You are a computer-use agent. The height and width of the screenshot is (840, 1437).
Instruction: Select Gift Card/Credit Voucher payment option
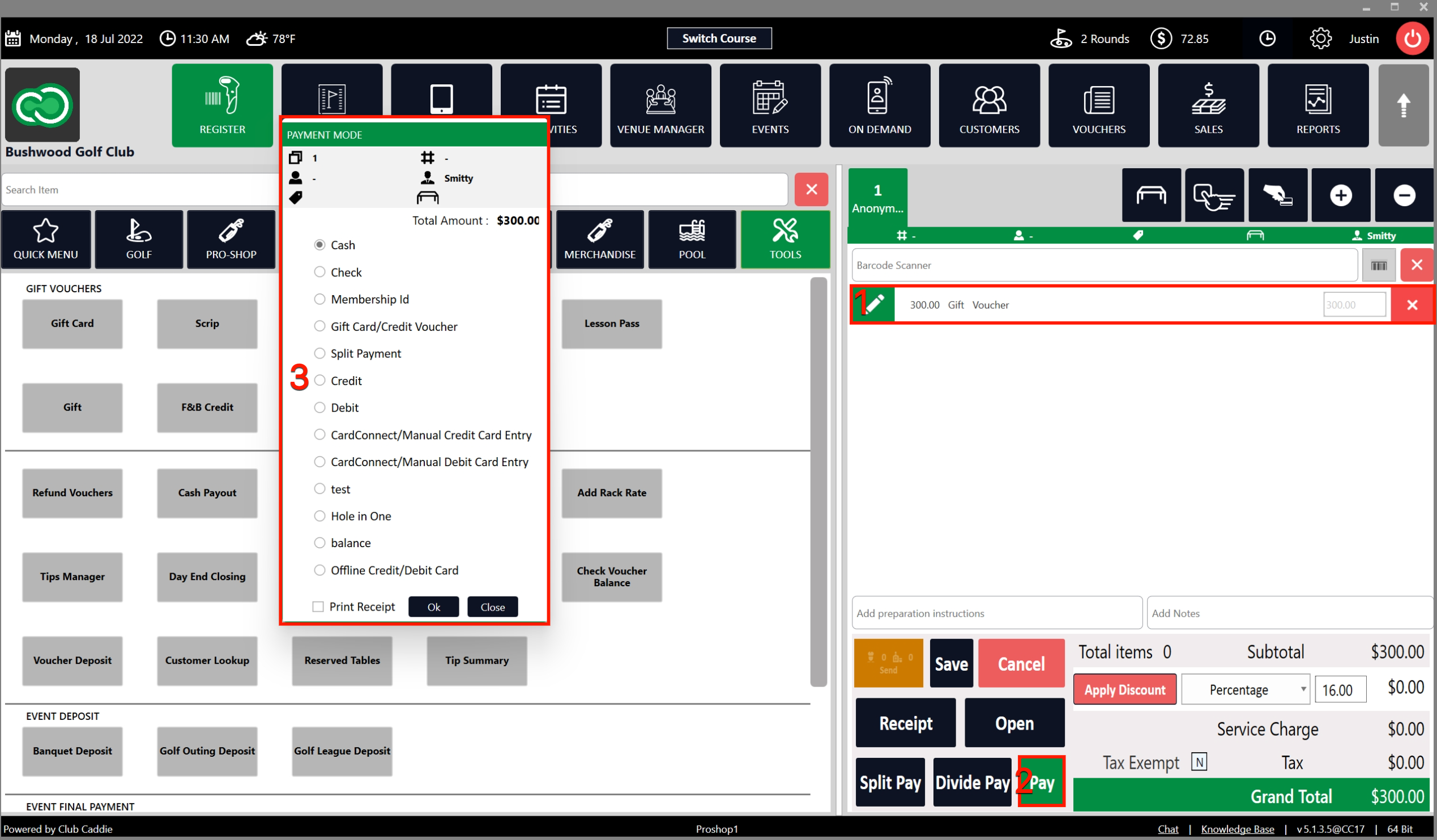pyautogui.click(x=320, y=326)
